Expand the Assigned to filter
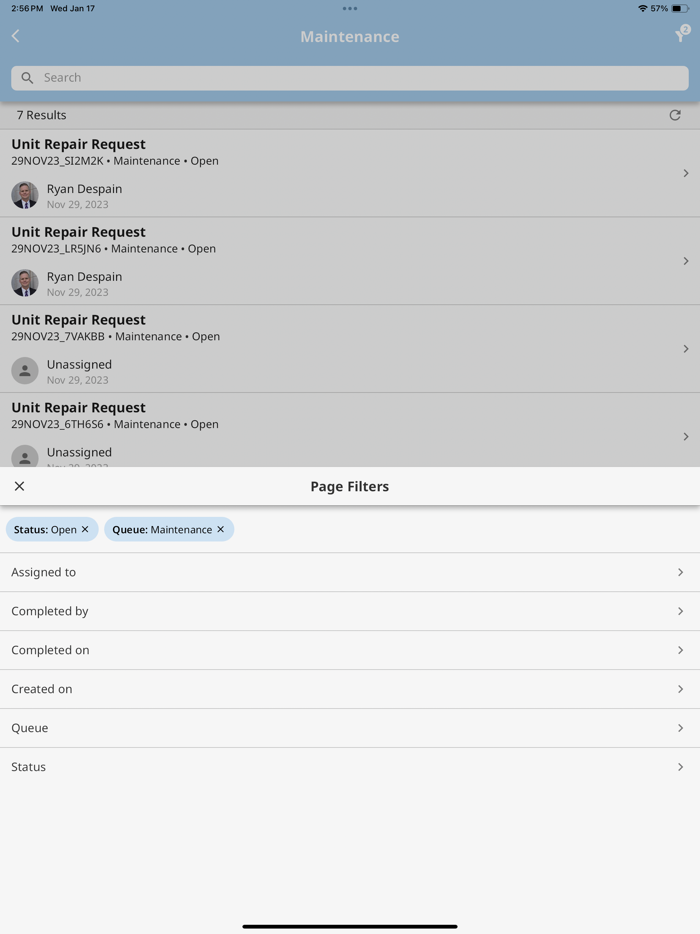Screen dimensions: 700x934 pos(350,572)
